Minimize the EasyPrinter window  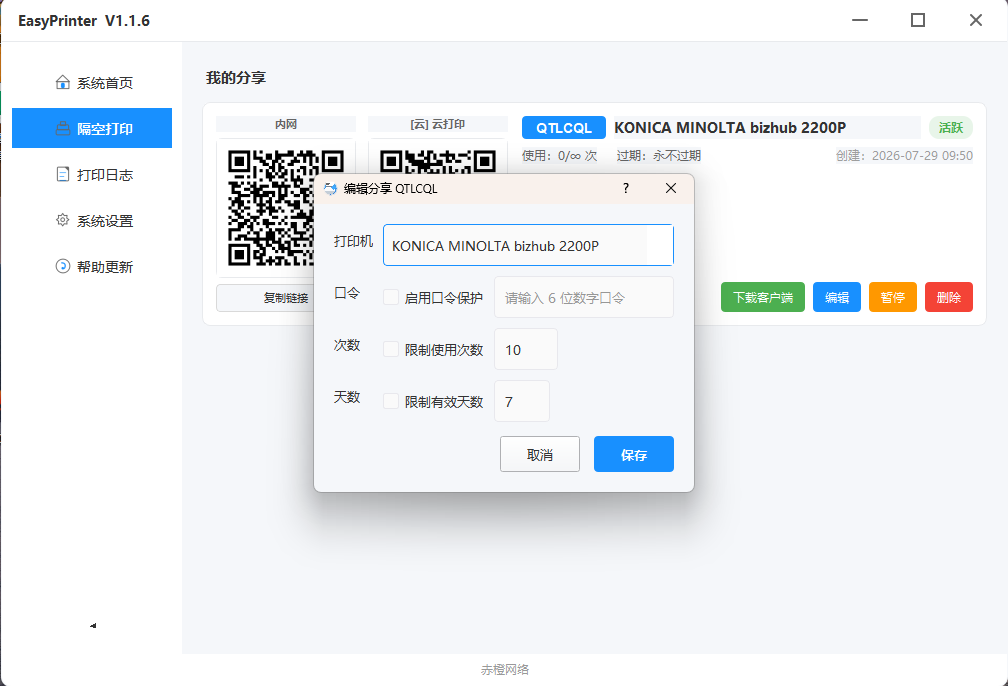[860, 21]
